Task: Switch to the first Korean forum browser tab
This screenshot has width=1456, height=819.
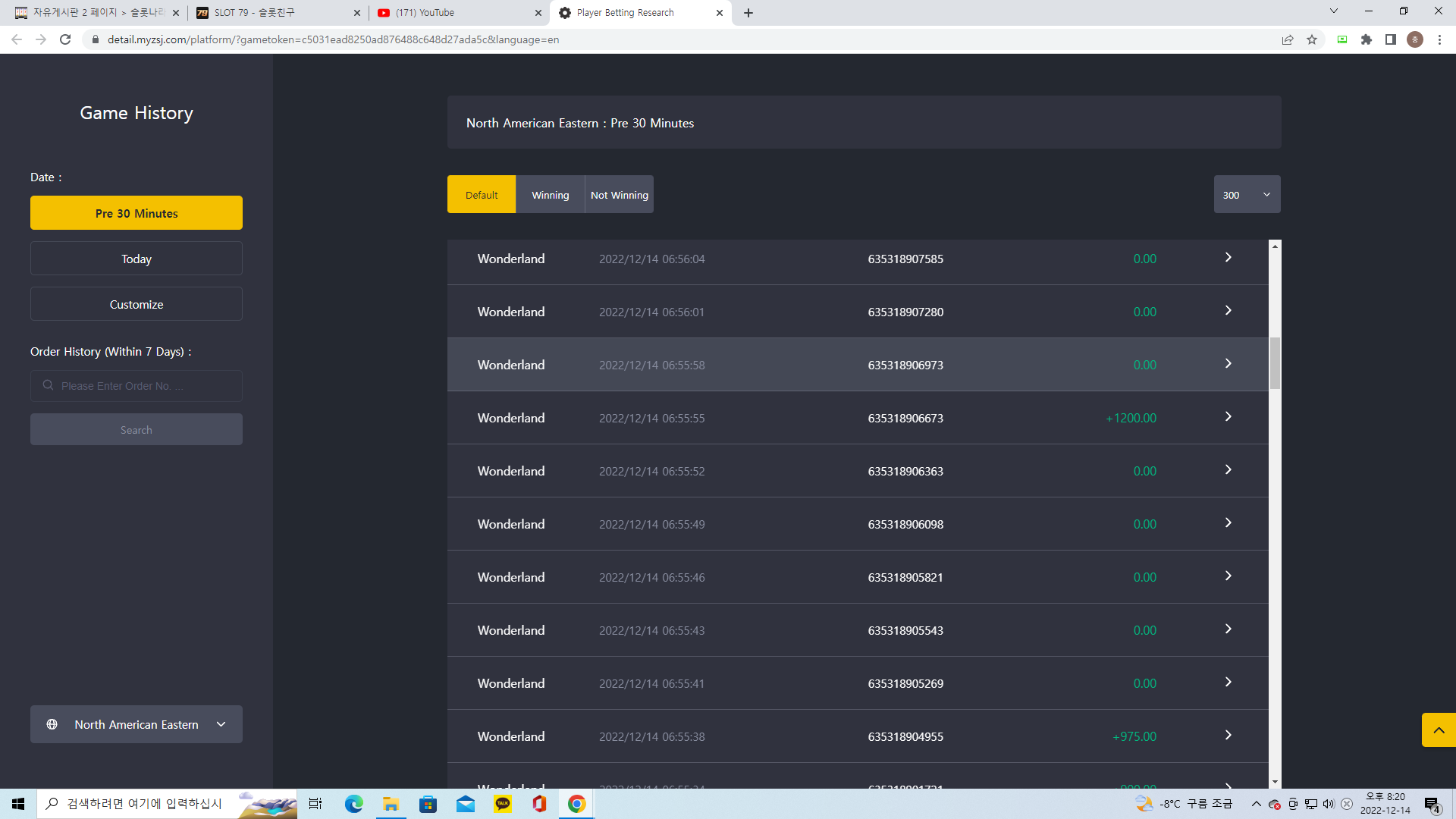Action: [x=96, y=13]
